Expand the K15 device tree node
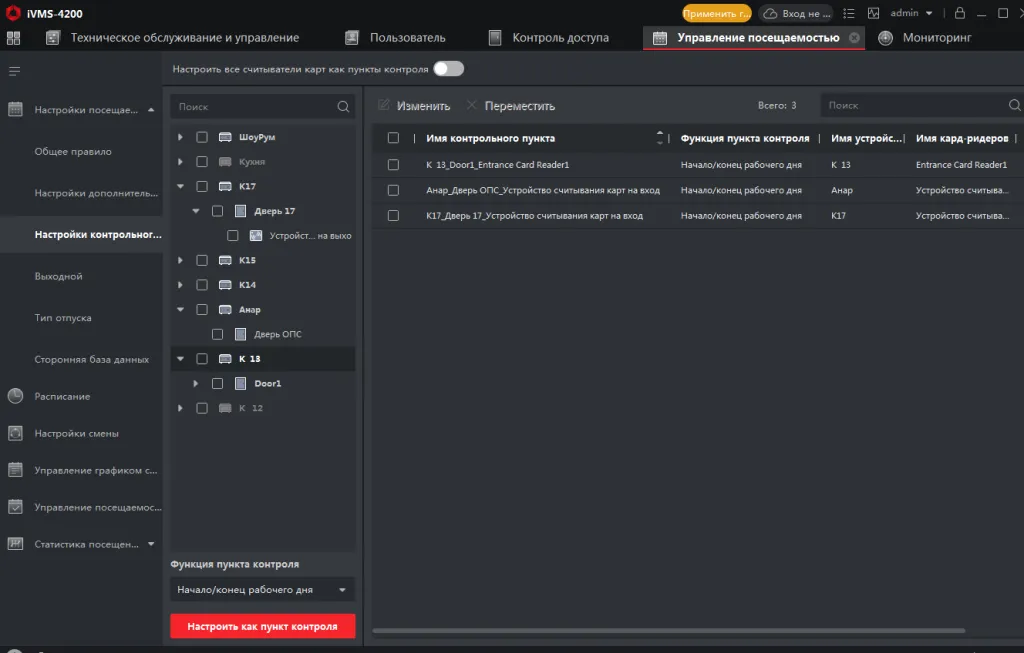Viewport: 1024px width, 653px height. point(180,260)
